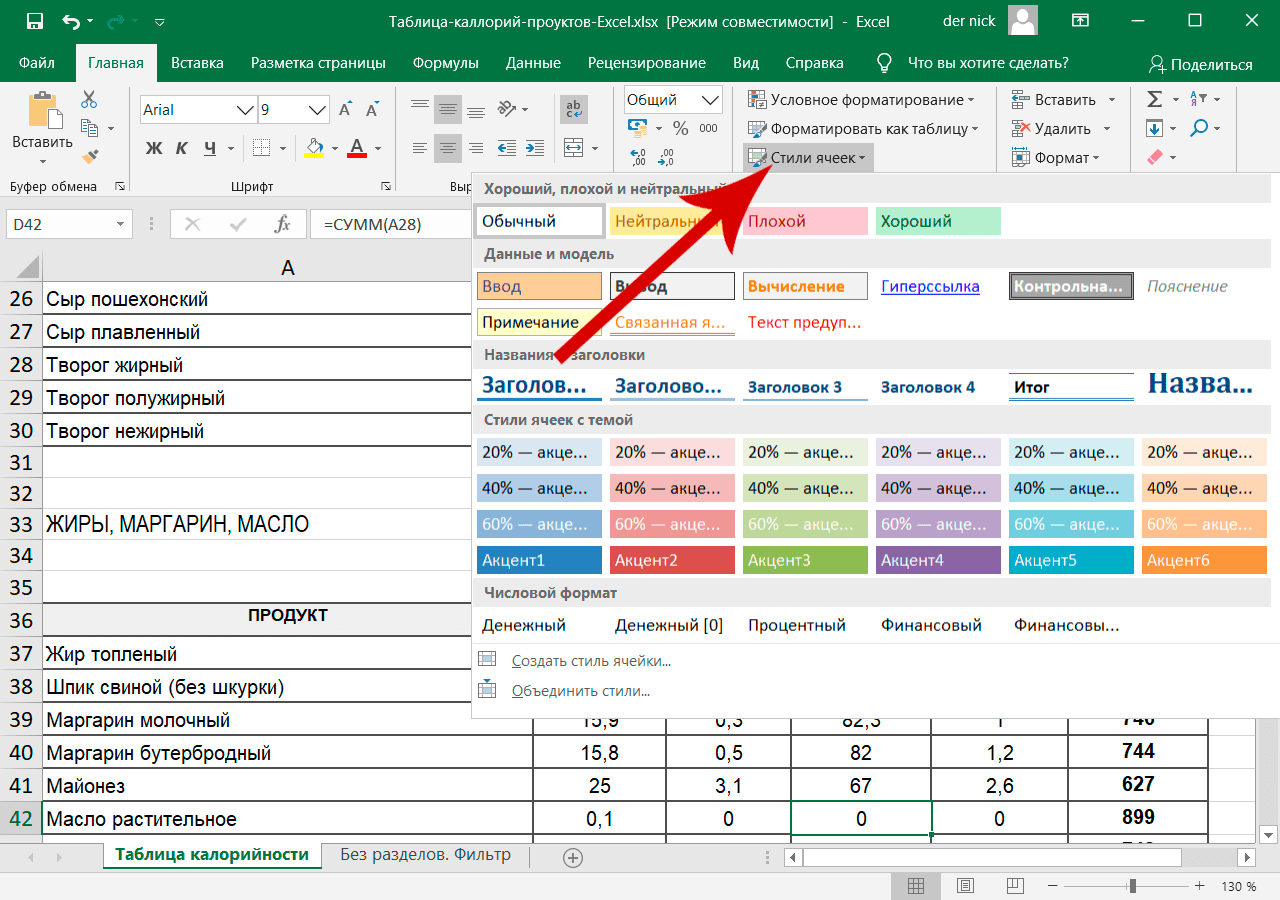
Task: Apply percent style format
Action: click(680, 128)
